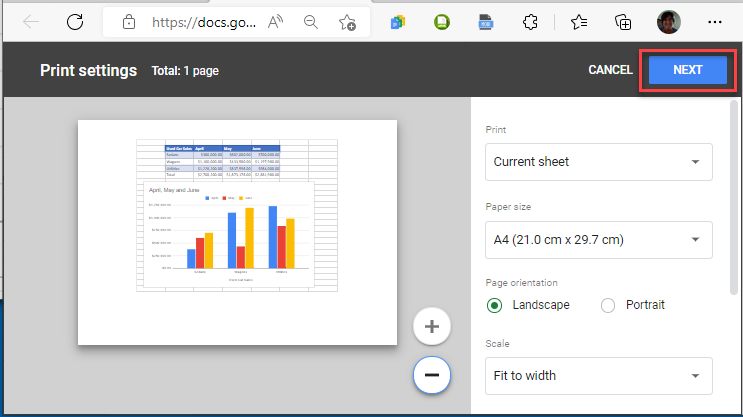
Task: Expand the A4 paper size dropdown
Action: click(598, 239)
